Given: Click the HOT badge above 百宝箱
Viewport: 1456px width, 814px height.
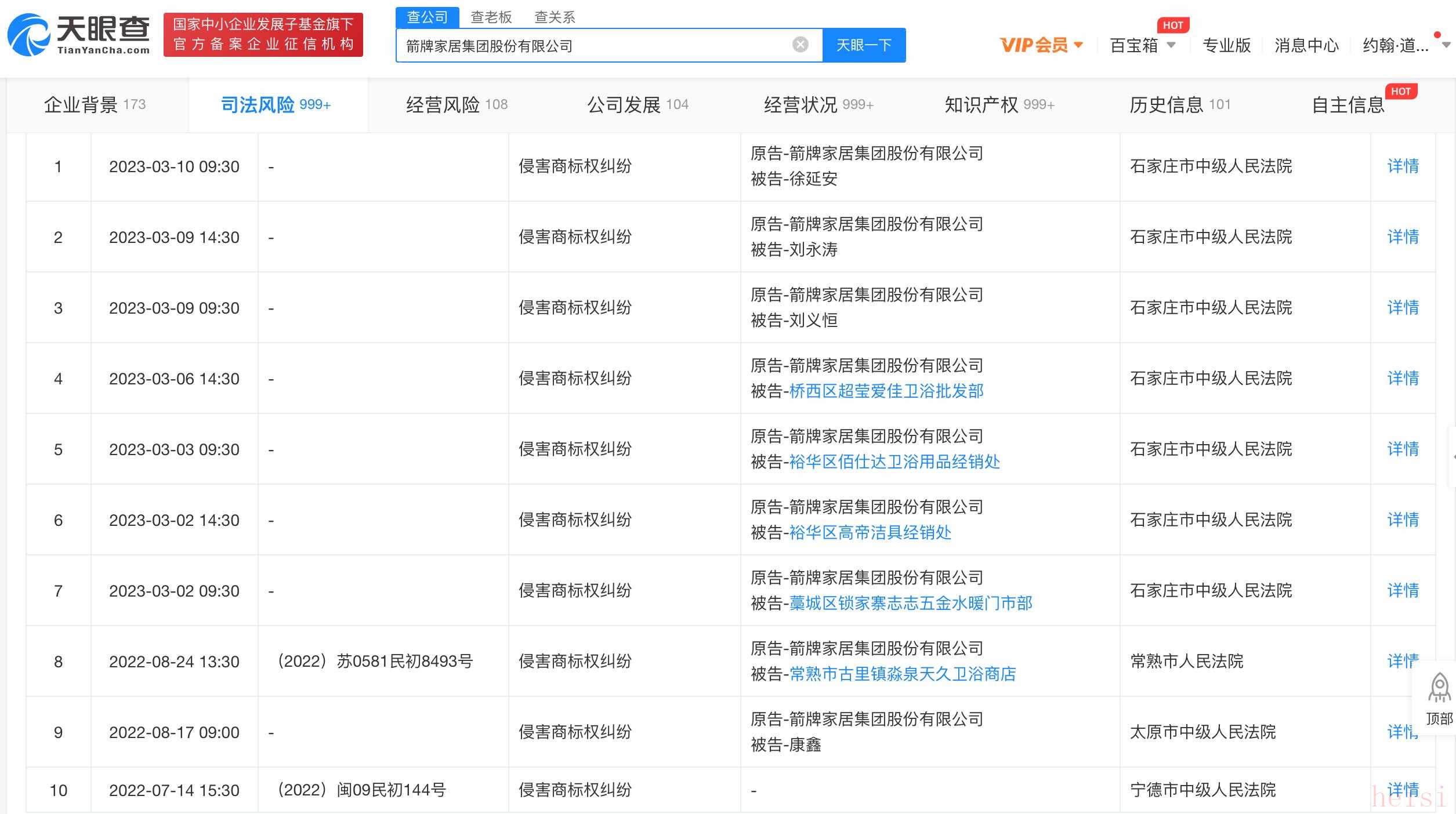Looking at the screenshot, I should pos(1172,26).
